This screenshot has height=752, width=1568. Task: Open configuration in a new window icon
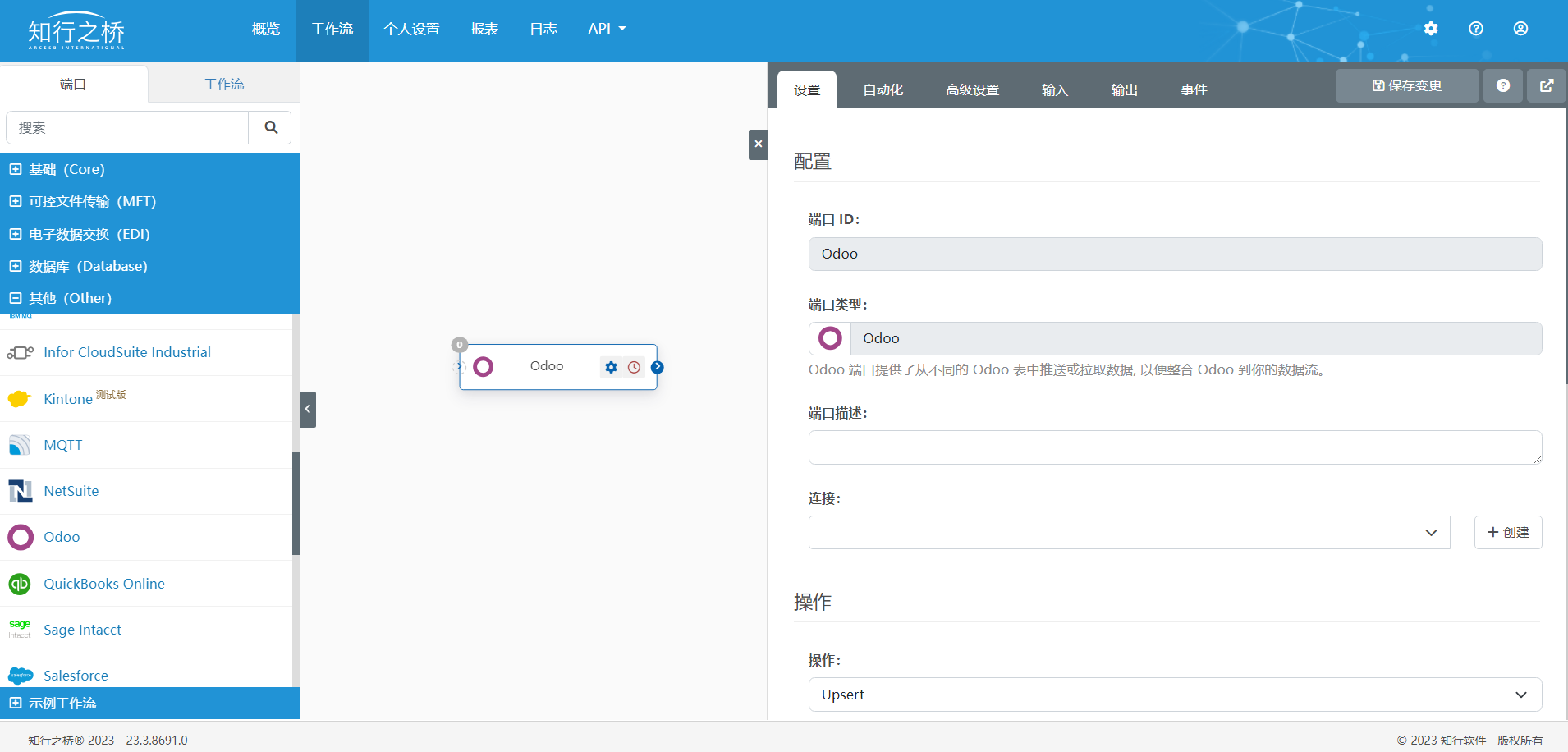(1547, 85)
